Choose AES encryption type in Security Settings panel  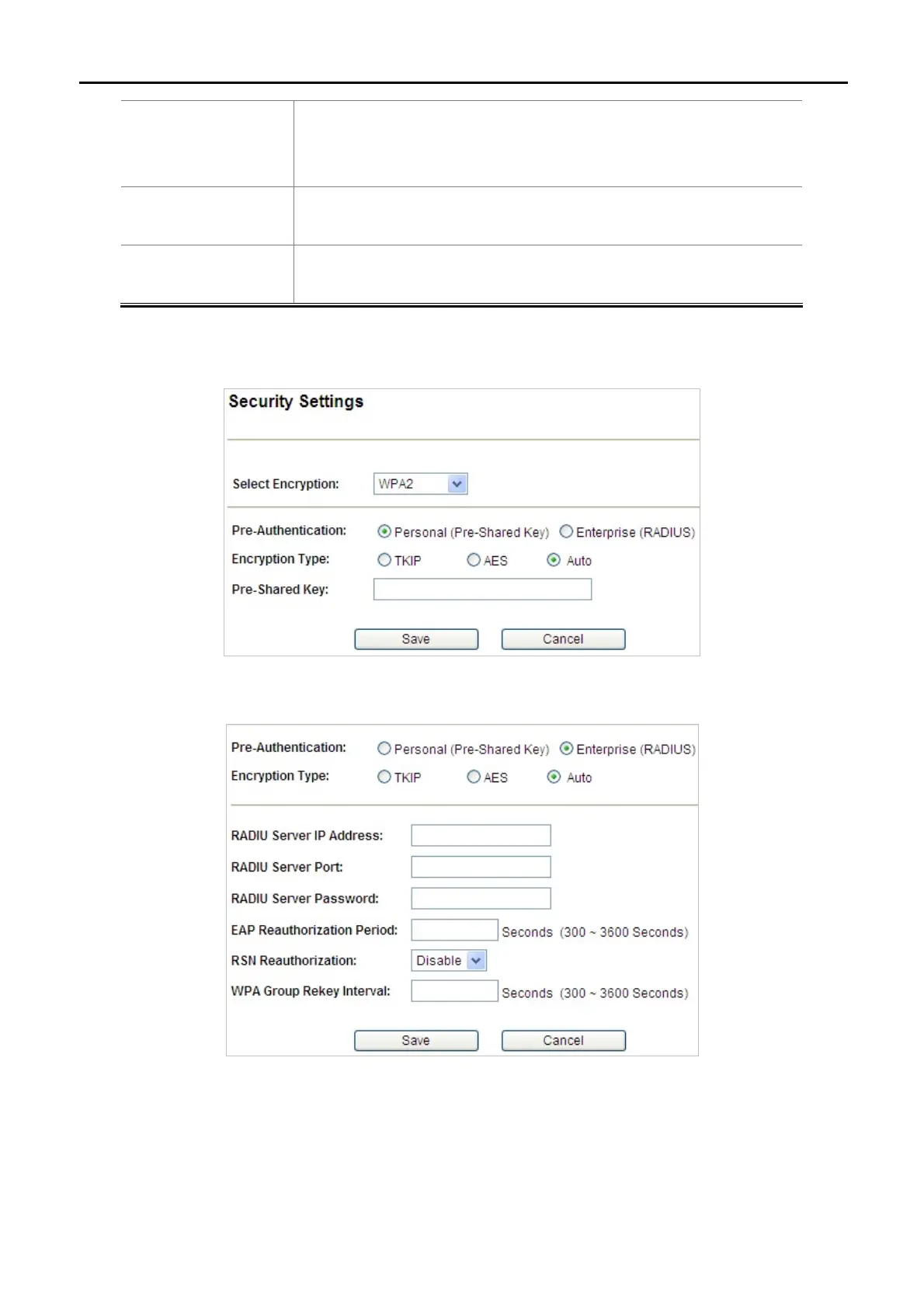pos(474,560)
